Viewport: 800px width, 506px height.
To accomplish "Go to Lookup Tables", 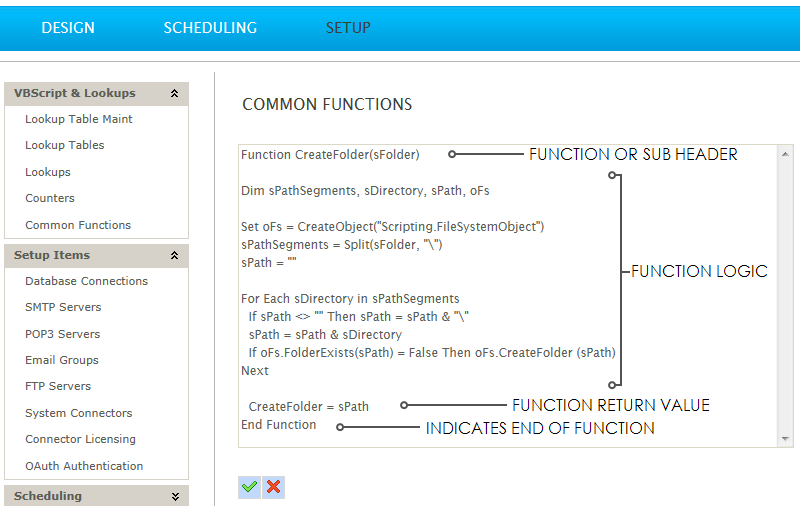I will (65, 145).
